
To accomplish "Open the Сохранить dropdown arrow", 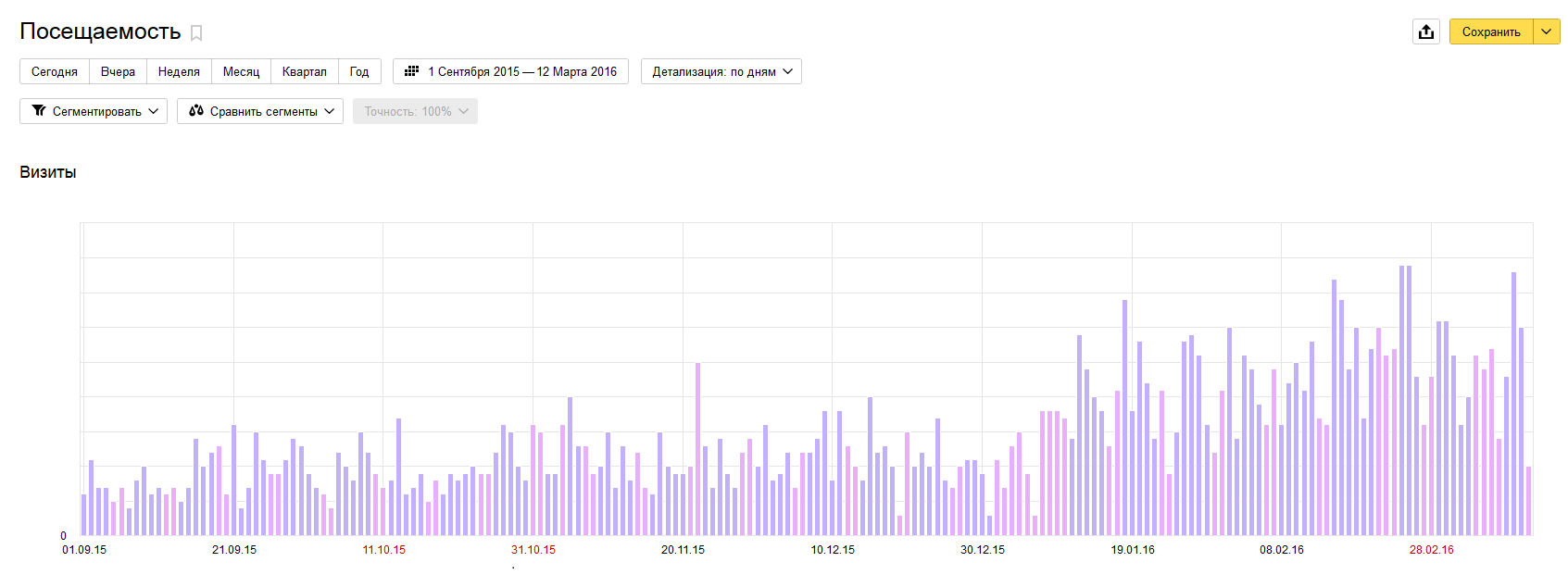I will pyautogui.click(x=1547, y=31).
